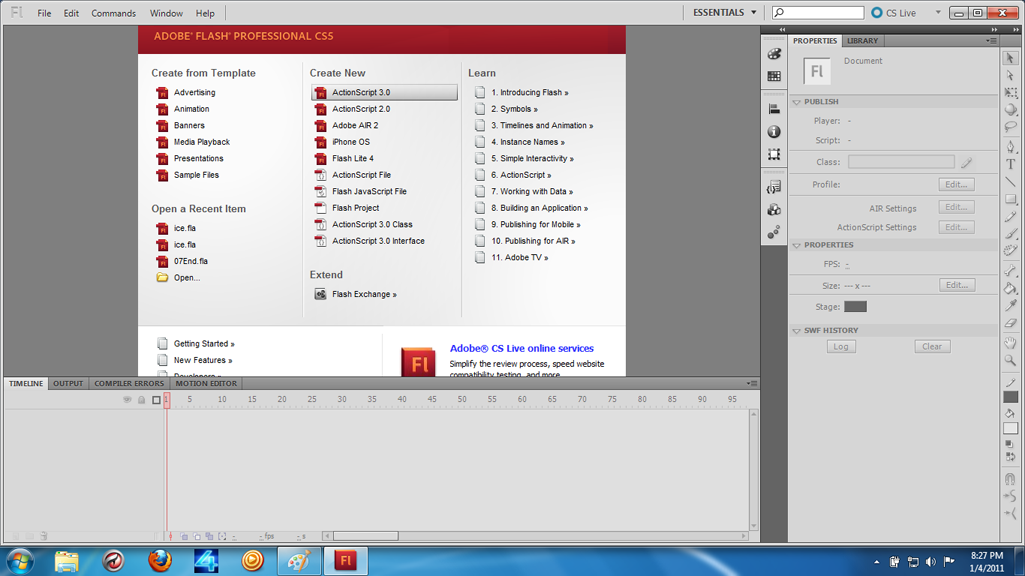Click the SWF History Log button
1025x576 pixels.
(x=841, y=347)
